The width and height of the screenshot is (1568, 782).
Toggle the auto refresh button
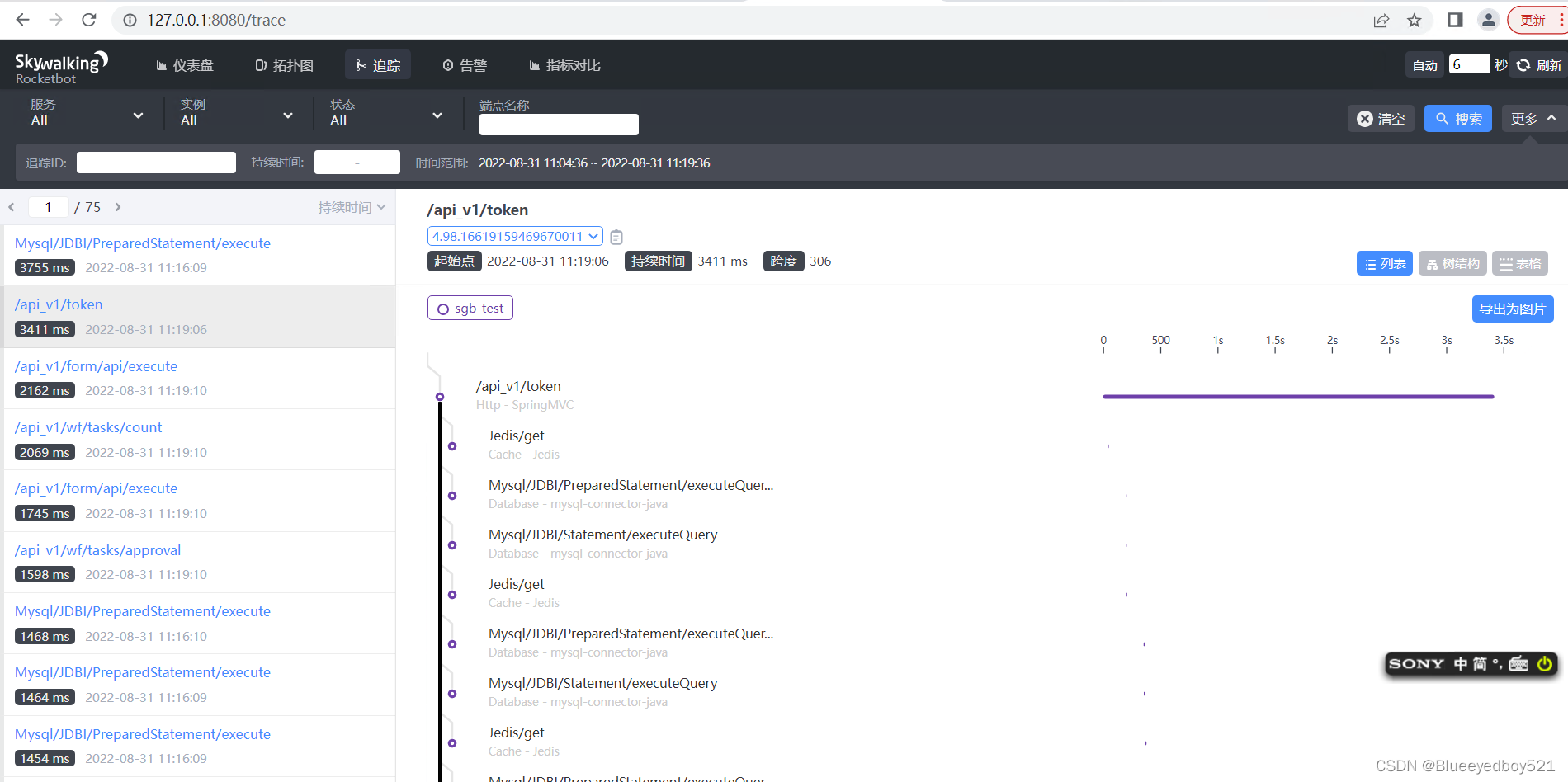(x=1425, y=65)
